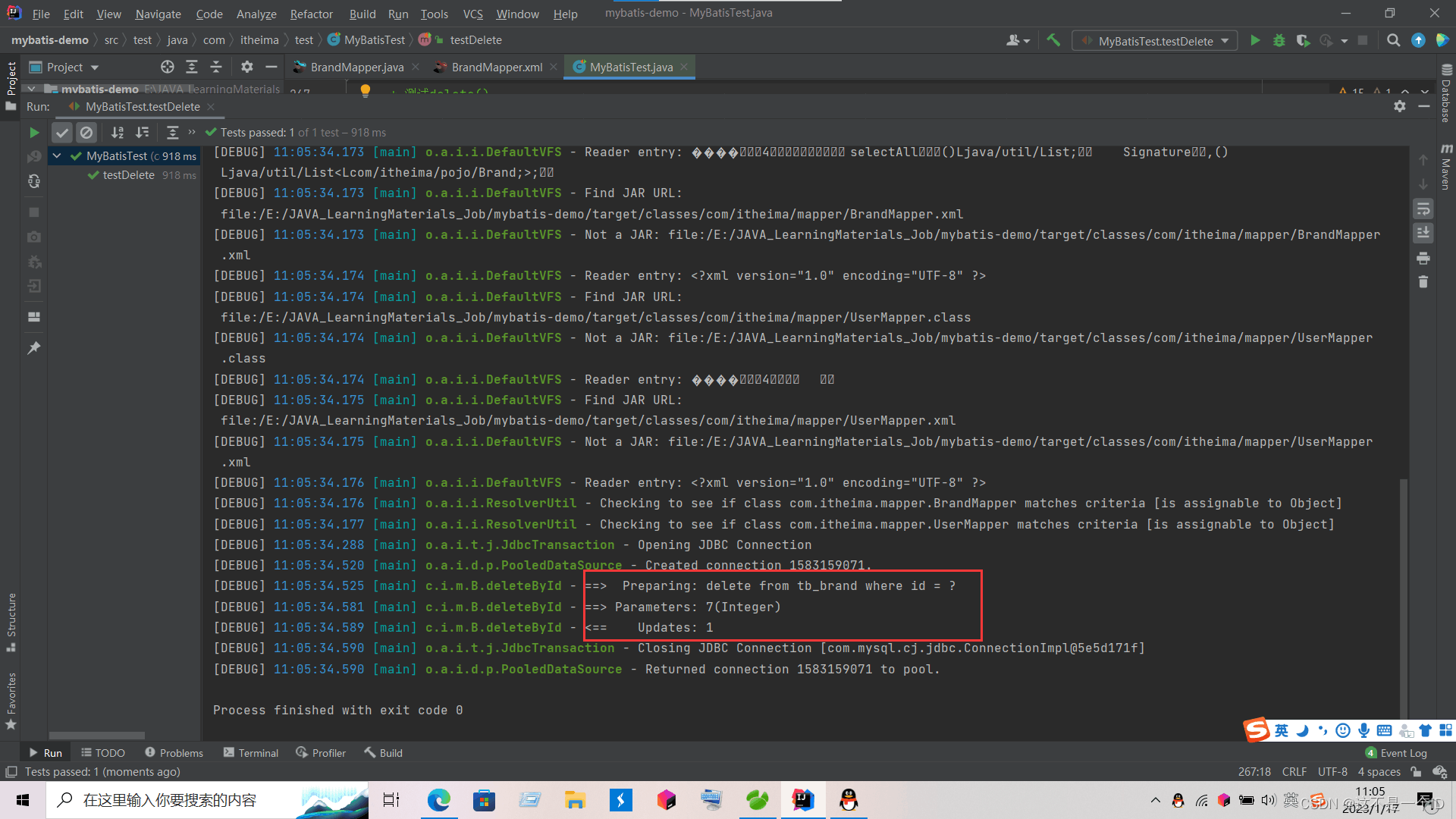Click the Restore Layout icon in Run sidebar
Image resolution: width=1456 pixels, height=819 pixels.
click(34, 317)
